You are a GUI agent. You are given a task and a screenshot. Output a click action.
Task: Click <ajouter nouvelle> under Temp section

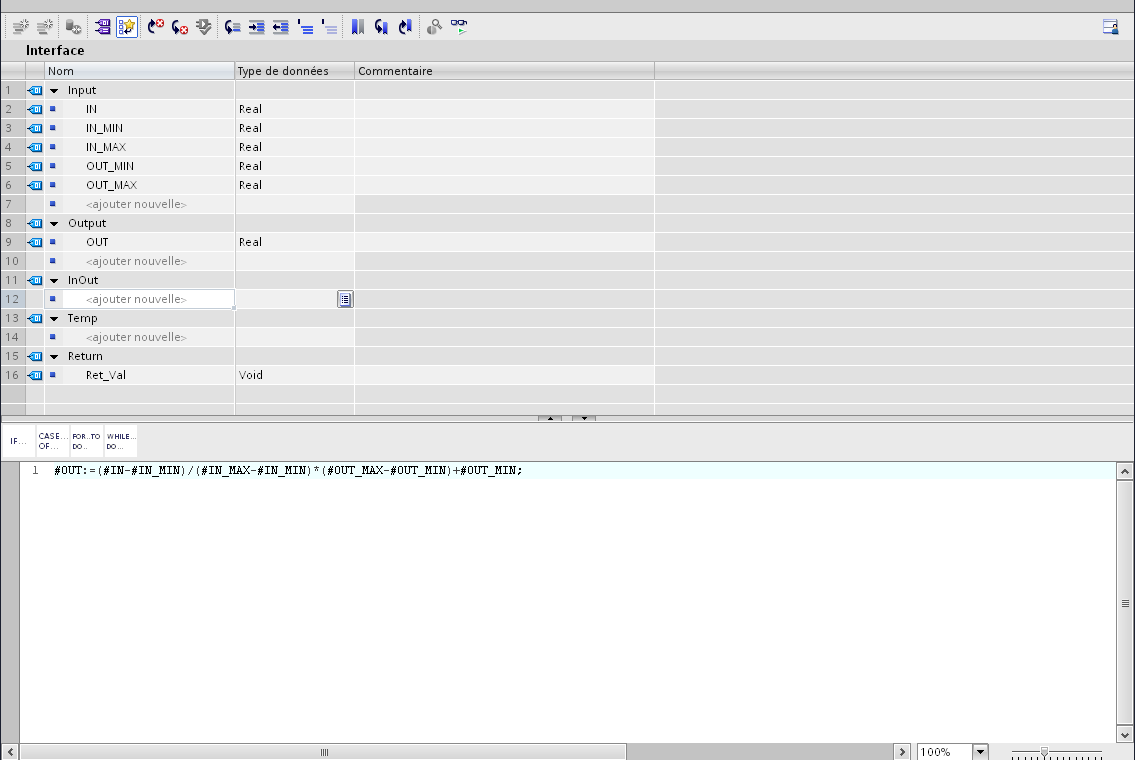pyautogui.click(x=136, y=337)
